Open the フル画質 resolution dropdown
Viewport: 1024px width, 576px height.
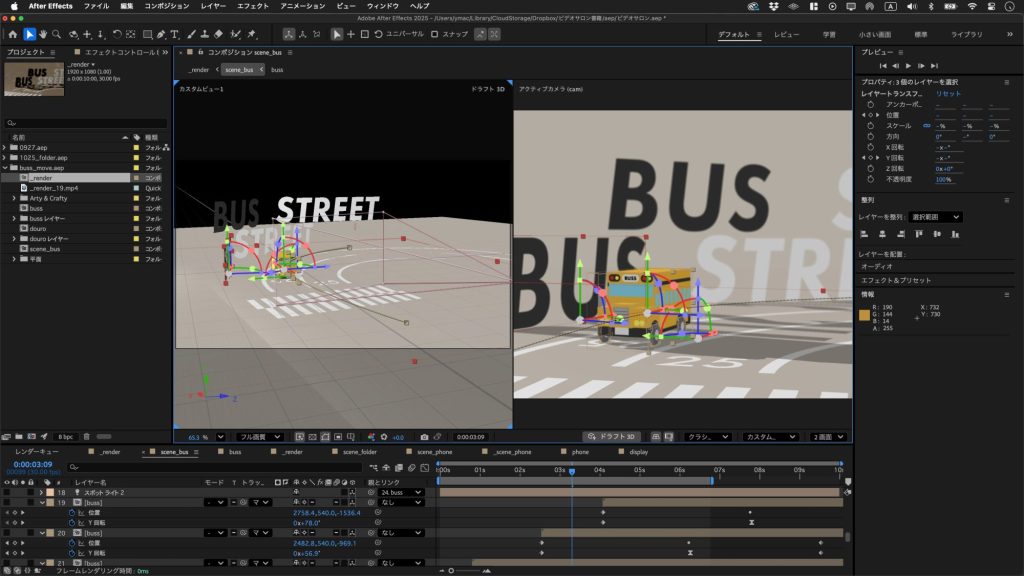pos(258,437)
